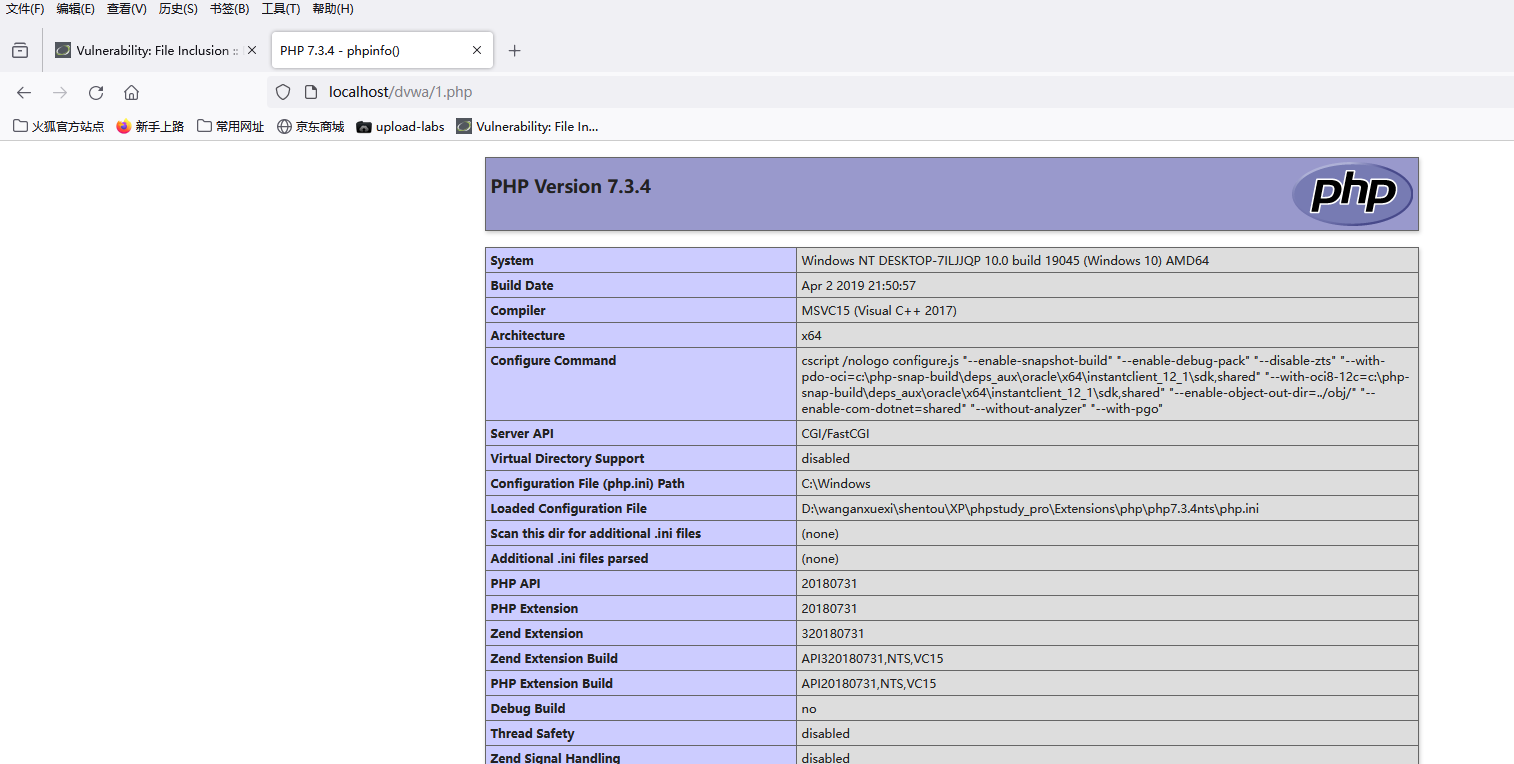
Task: Click the Build Date label
Action: tap(522, 286)
